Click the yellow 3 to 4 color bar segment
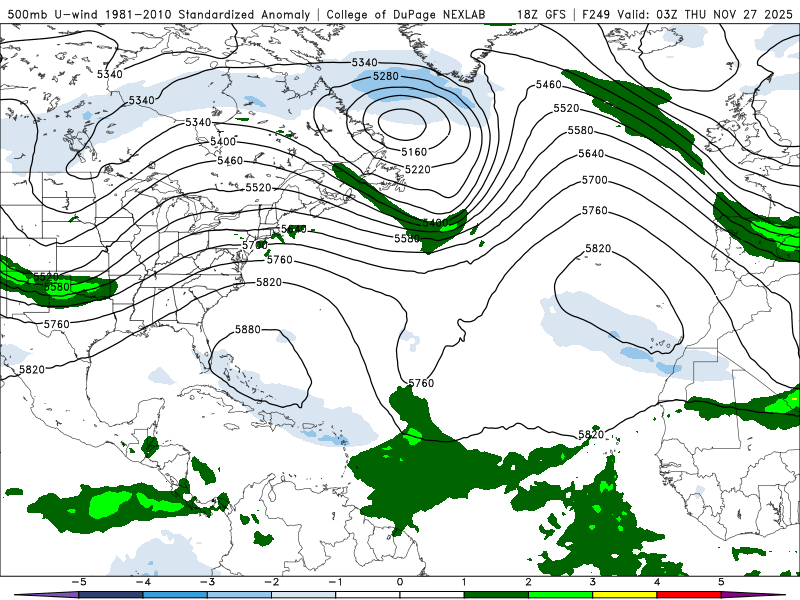Viewport: 800px width, 600px height. click(x=624, y=595)
